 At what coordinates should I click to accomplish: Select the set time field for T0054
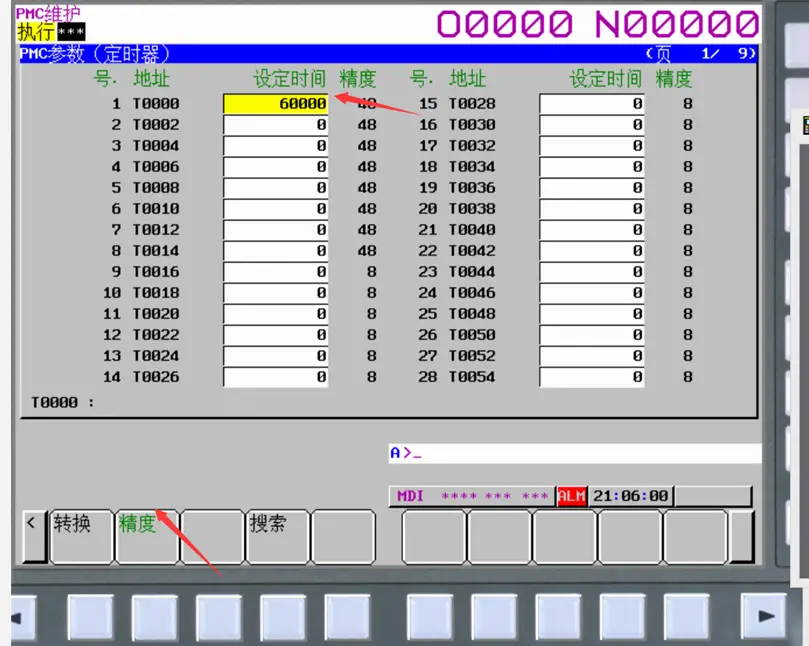coord(591,377)
